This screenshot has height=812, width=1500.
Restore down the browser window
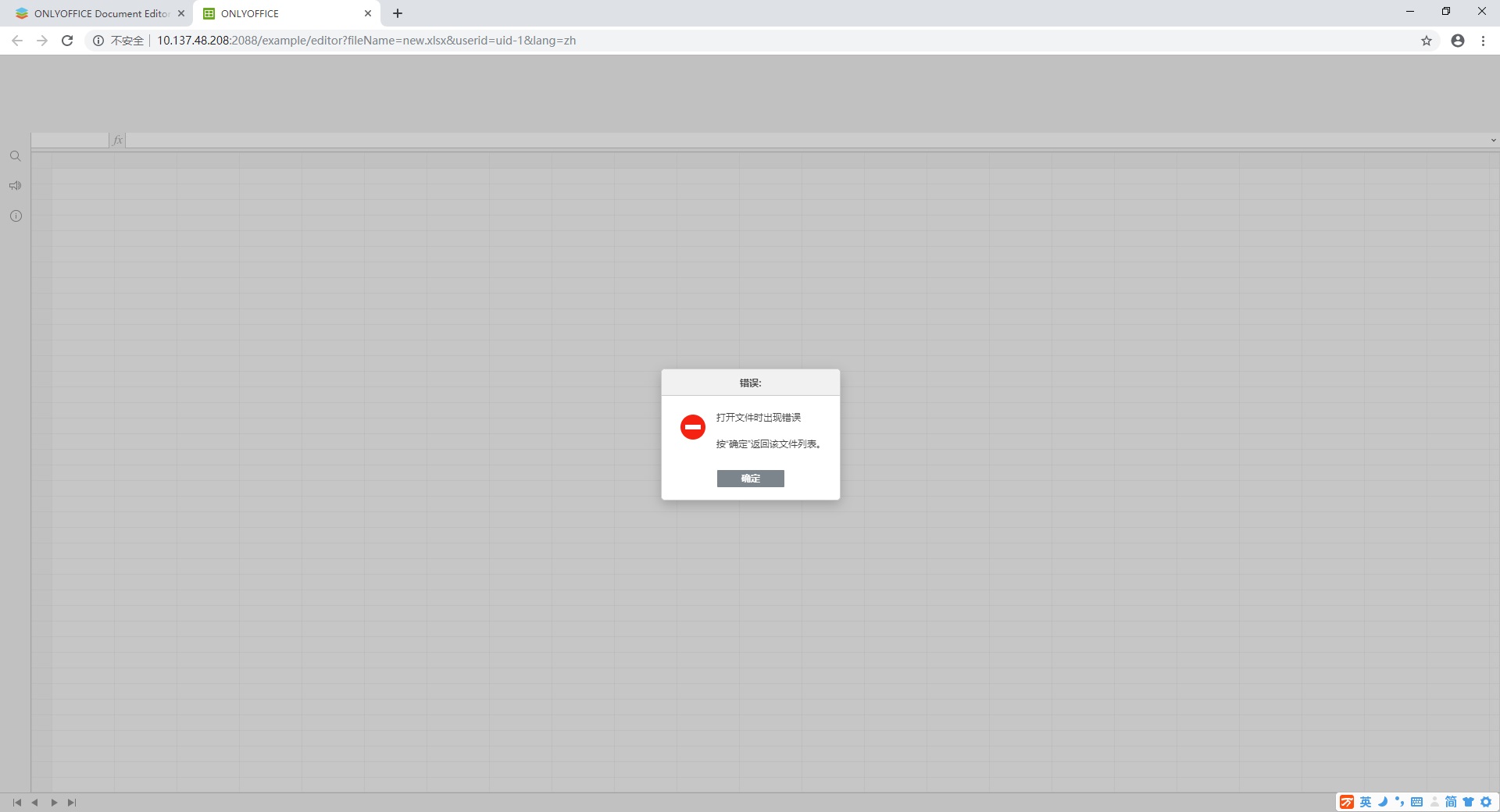pos(1446,12)
